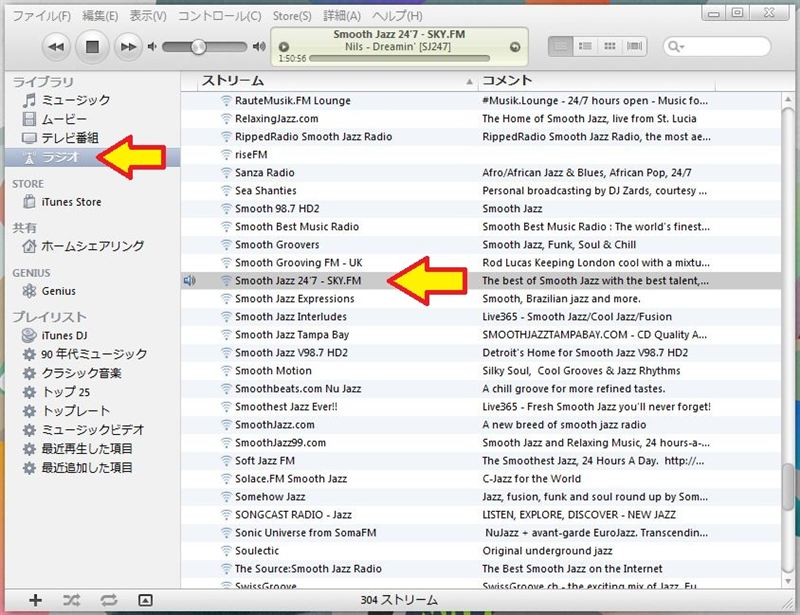Viewport: 800px width, 615px height.
Task: Toggle shuffle playback
Action: point(71,600)
